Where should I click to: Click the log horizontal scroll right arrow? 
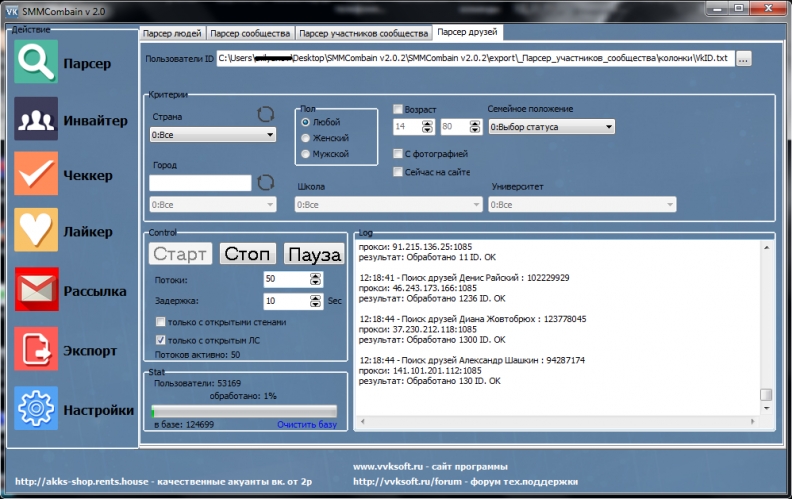pyautogui.click(x=752, y=421)
